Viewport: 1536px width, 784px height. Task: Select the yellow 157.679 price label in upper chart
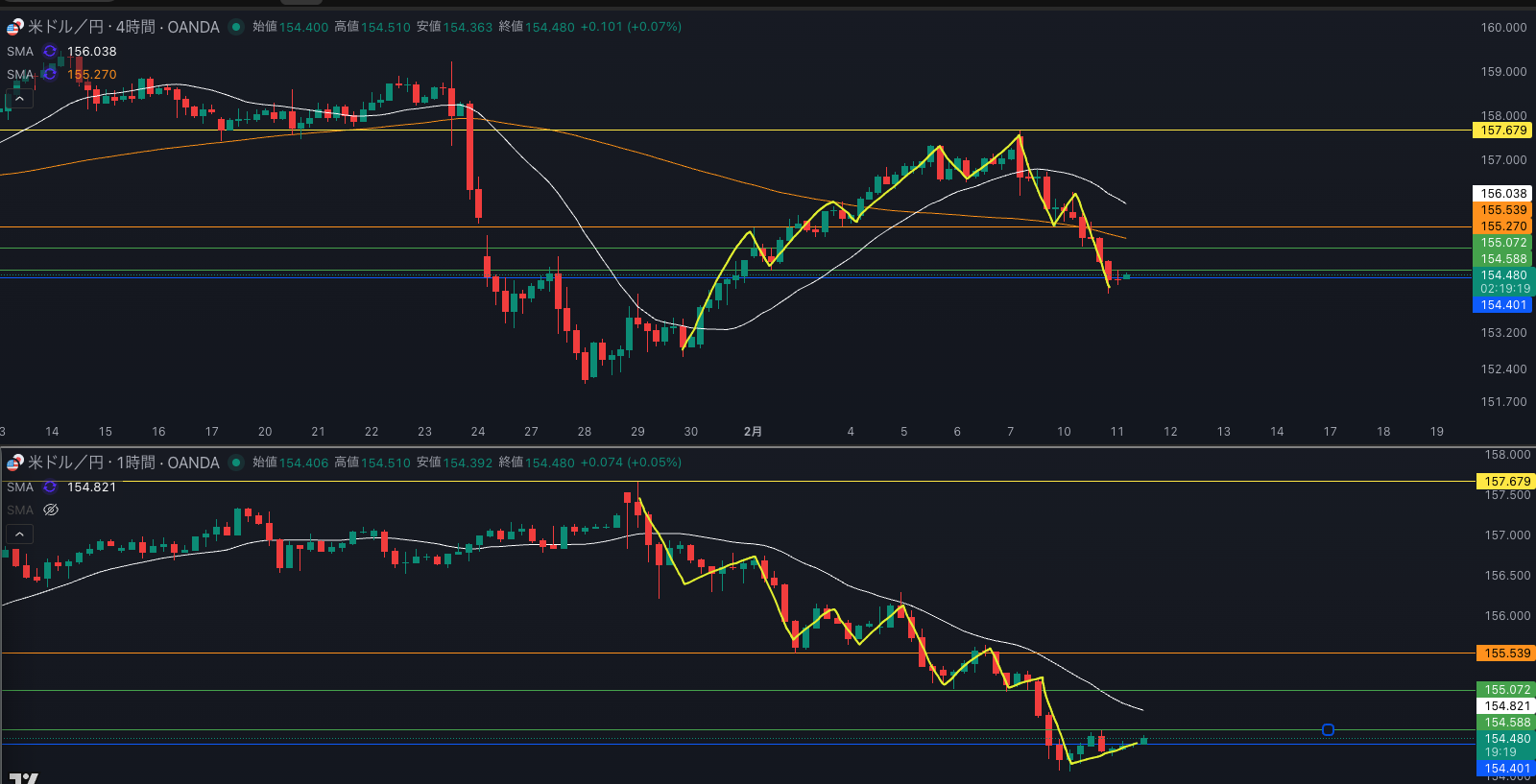(x=1502, y=131)
